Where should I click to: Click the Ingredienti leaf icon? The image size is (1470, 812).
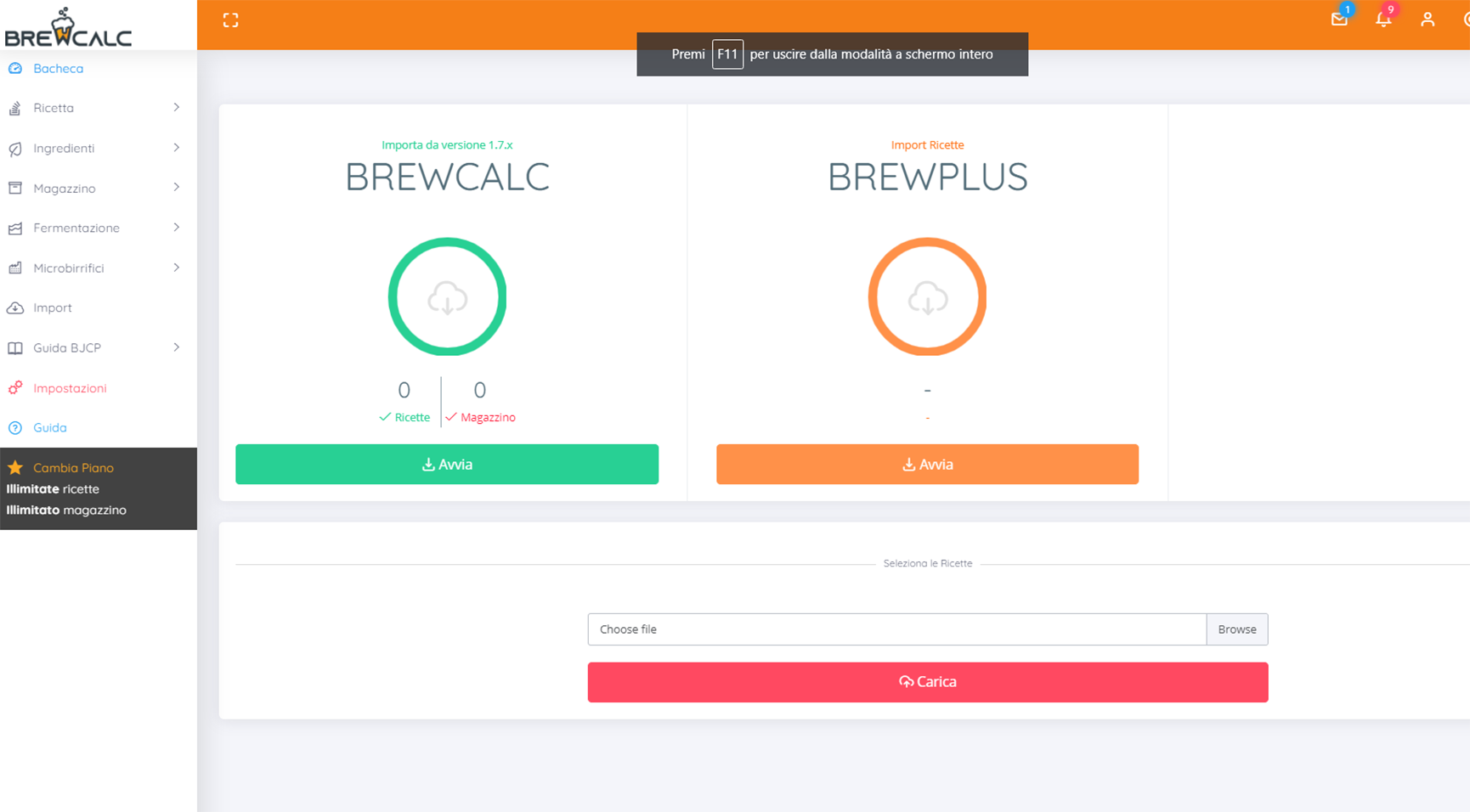[x=15, y=149]
